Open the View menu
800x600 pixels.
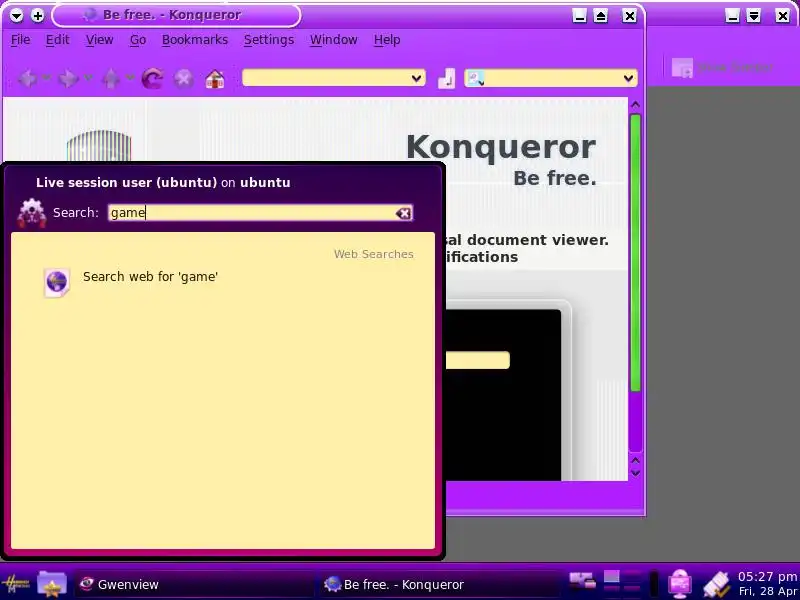point(99,40)
